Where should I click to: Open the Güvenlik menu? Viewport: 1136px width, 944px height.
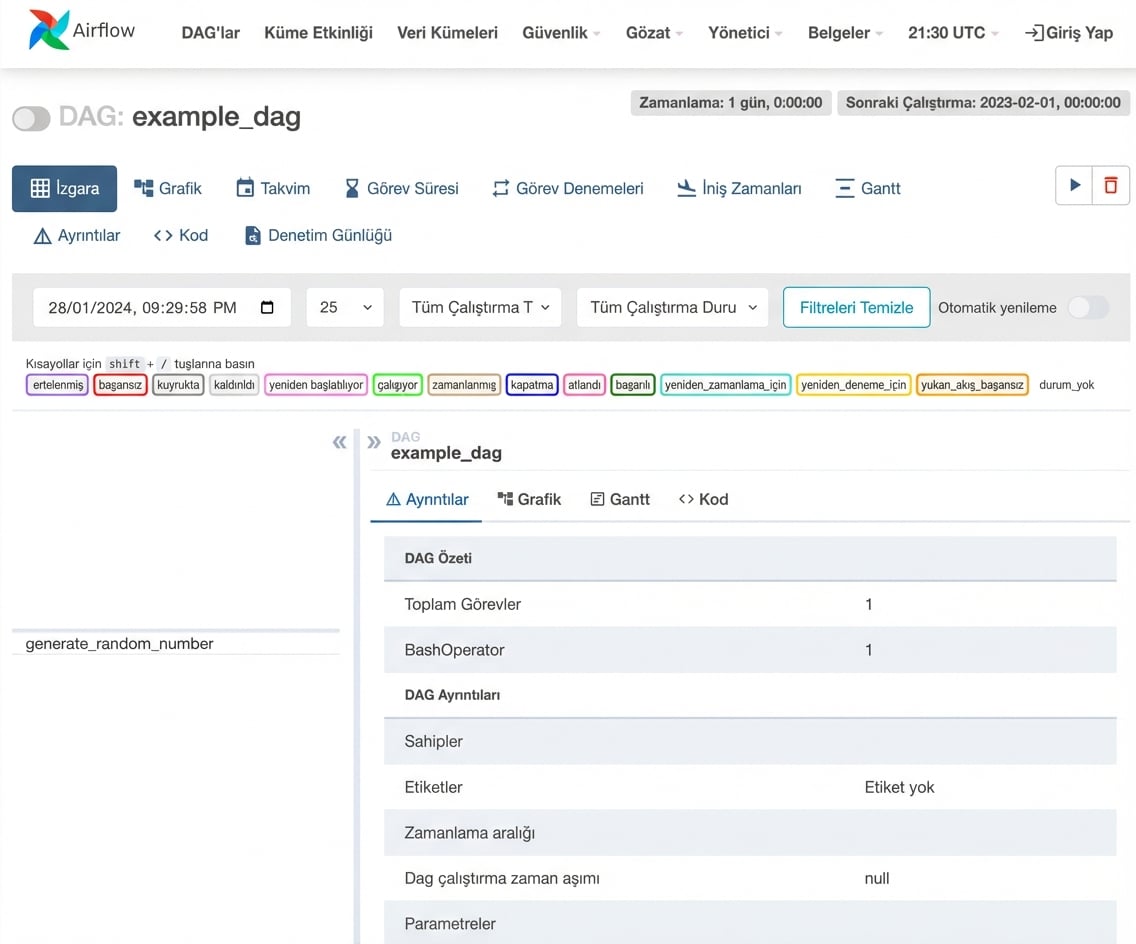561,33
